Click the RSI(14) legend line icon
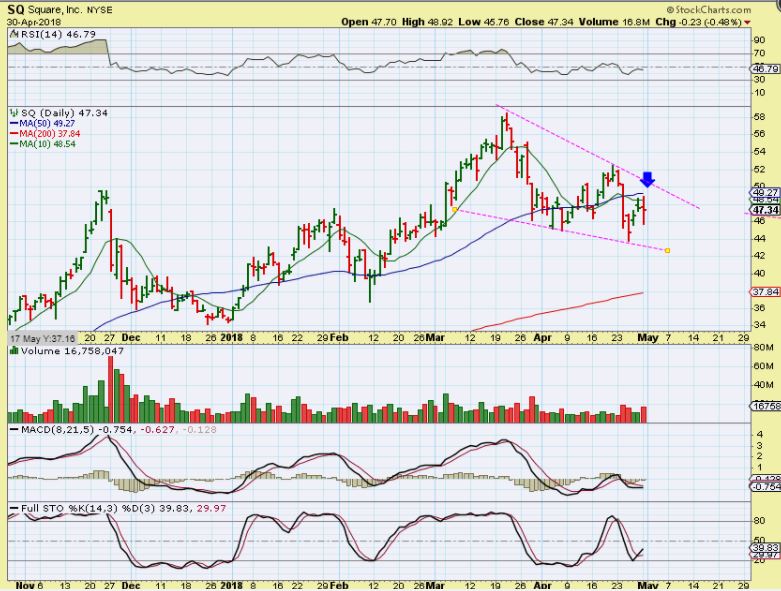Screen dimensions: 781x591 [13, 34]
